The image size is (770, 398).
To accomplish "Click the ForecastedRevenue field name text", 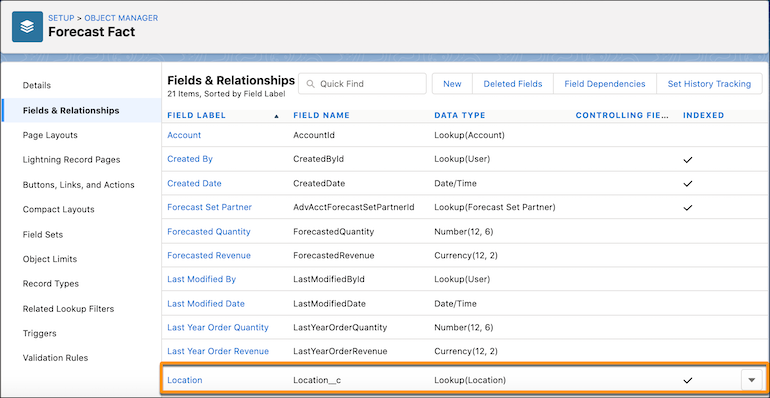I will click(334, 256).
